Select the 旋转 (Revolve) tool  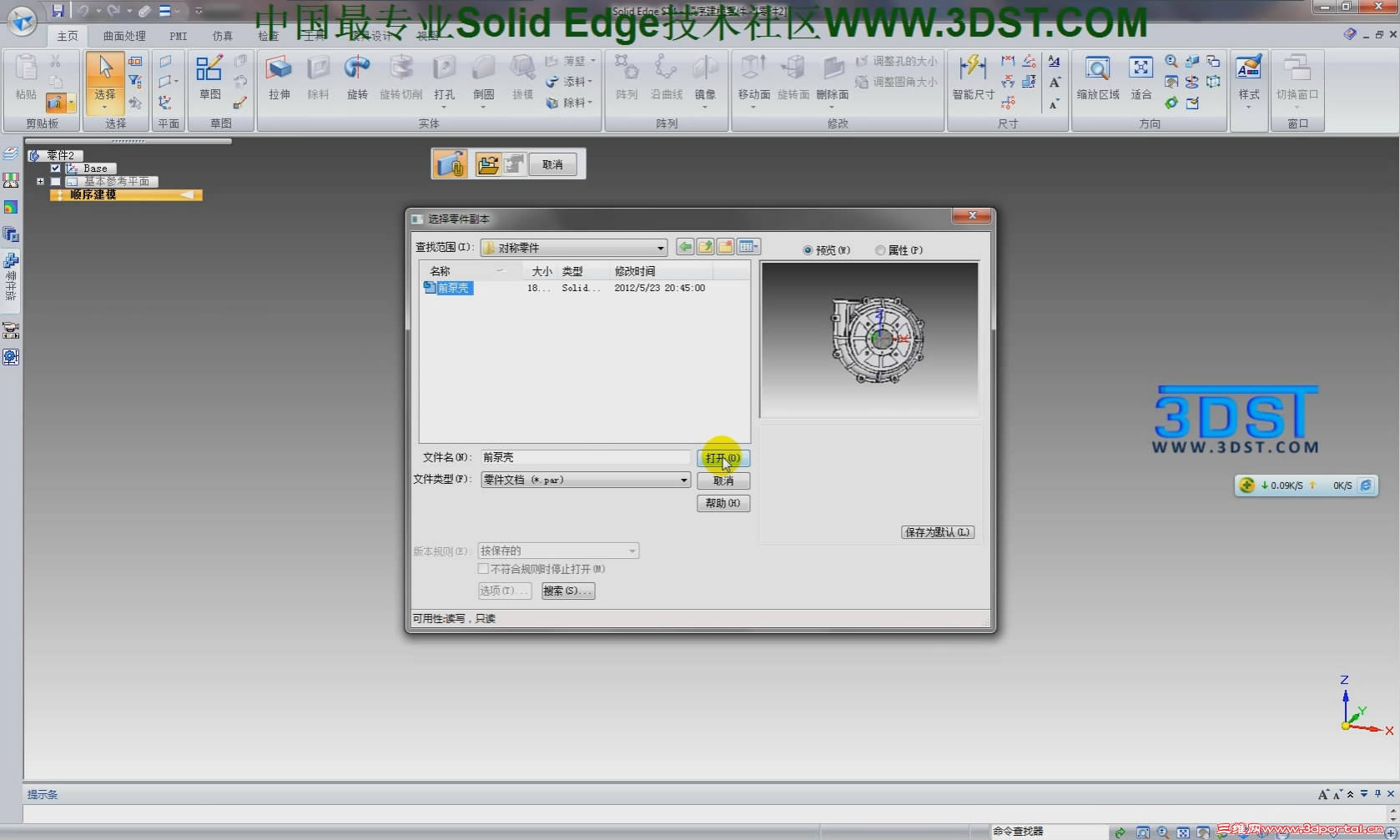(357, 79)
